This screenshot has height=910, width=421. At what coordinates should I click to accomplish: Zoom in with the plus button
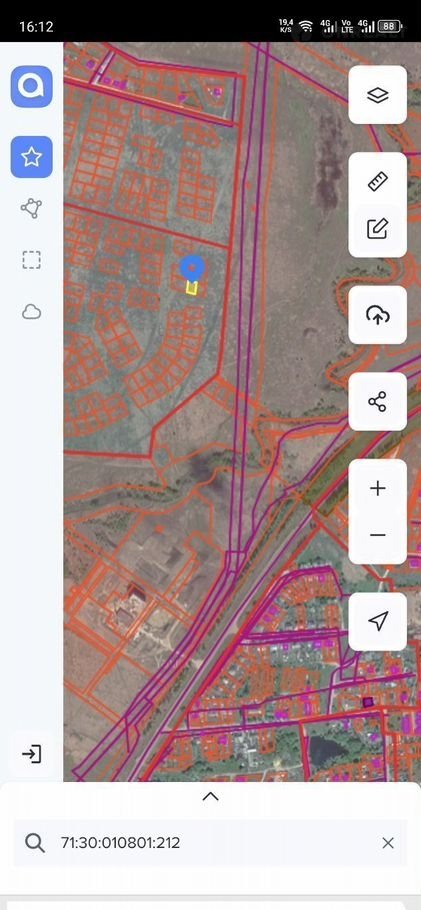[x=377, y=488]
